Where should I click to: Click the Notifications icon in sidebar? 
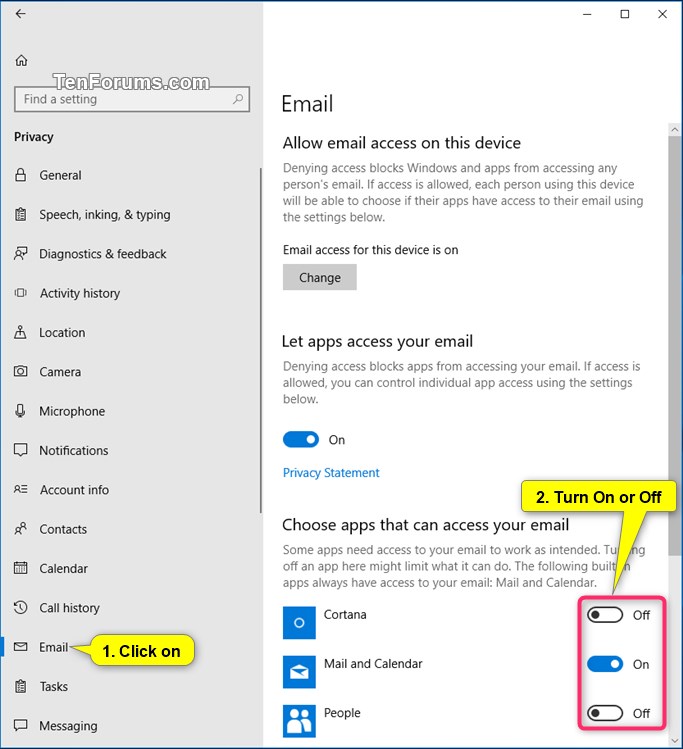click(x=21, y=450)
